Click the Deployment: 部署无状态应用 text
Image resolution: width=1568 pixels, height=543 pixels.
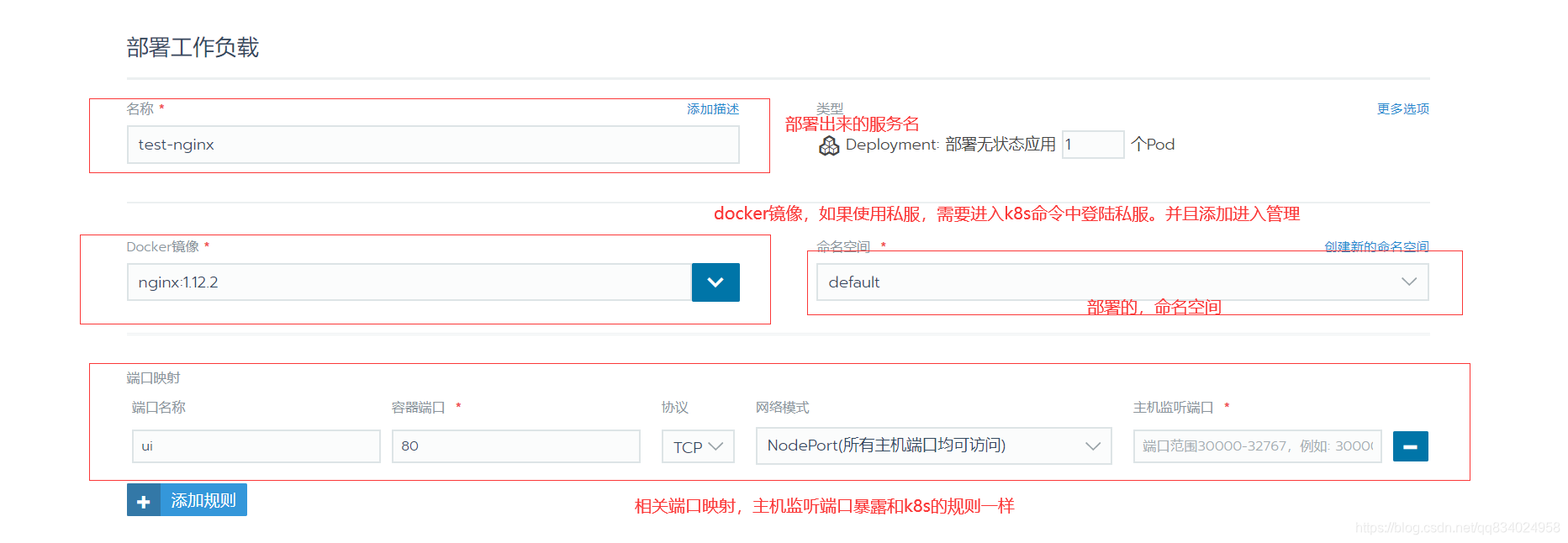[950, 145]
